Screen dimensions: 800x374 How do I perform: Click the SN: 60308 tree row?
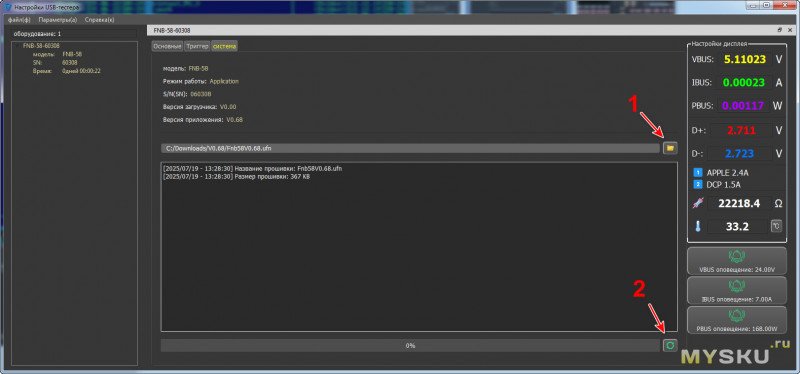tap(55, 62)
